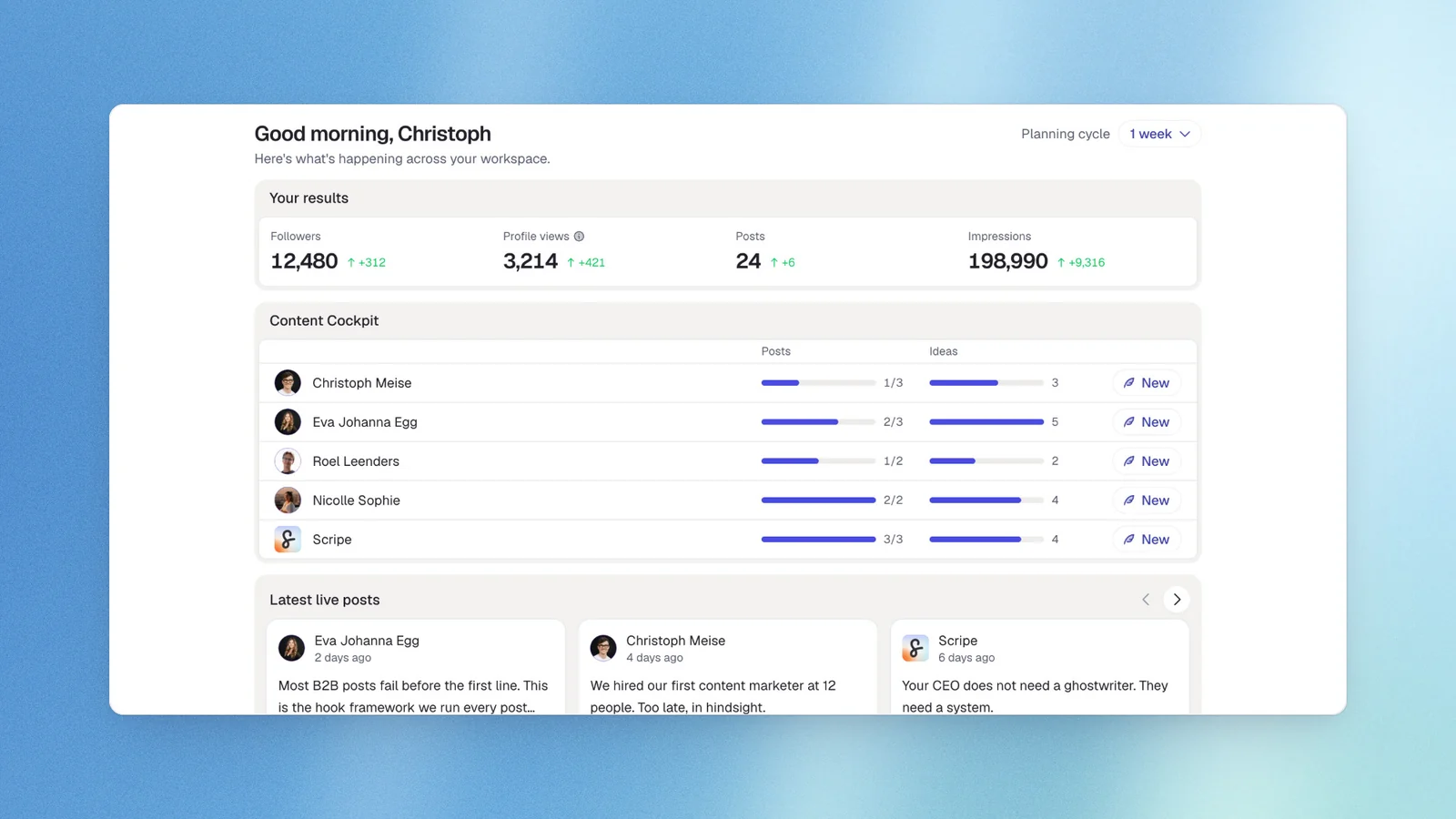Click Scripe's posts progress bar
The height and width of the screenshot is (819, 1456).
818,540
